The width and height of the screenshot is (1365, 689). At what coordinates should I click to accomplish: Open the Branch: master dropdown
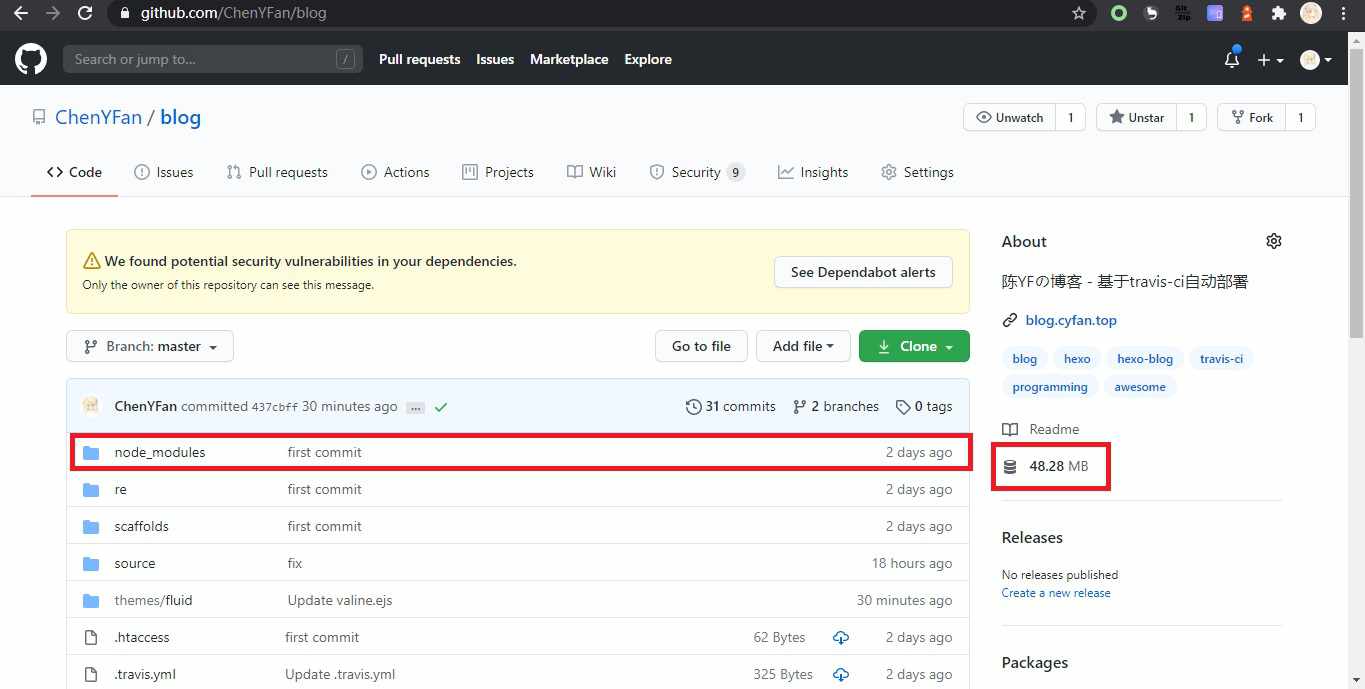coord(150,346)
